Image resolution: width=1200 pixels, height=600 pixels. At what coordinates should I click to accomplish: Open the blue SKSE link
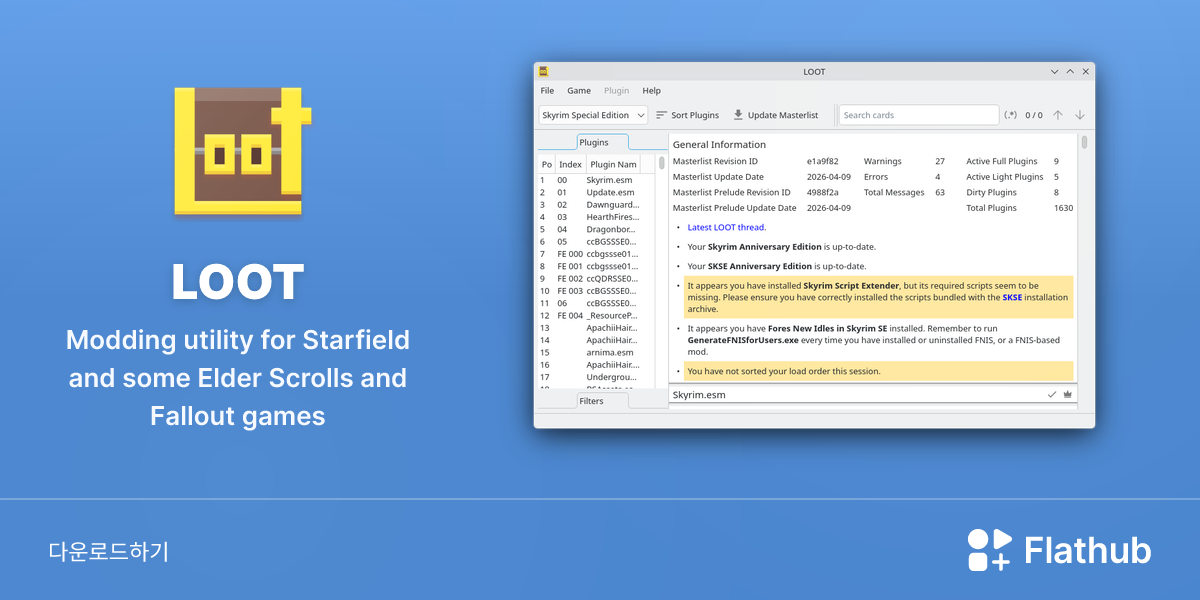click(1012, 297)
